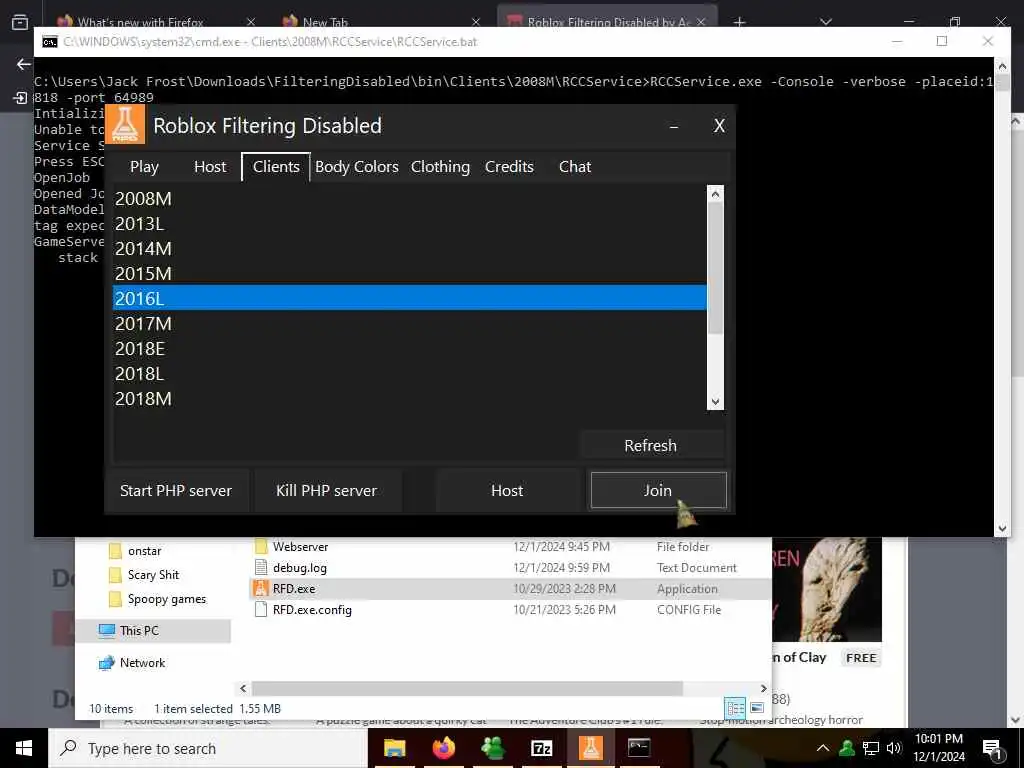Click the taskbar search box
This screenshot has height=768, width=1024.
[208, 748]
